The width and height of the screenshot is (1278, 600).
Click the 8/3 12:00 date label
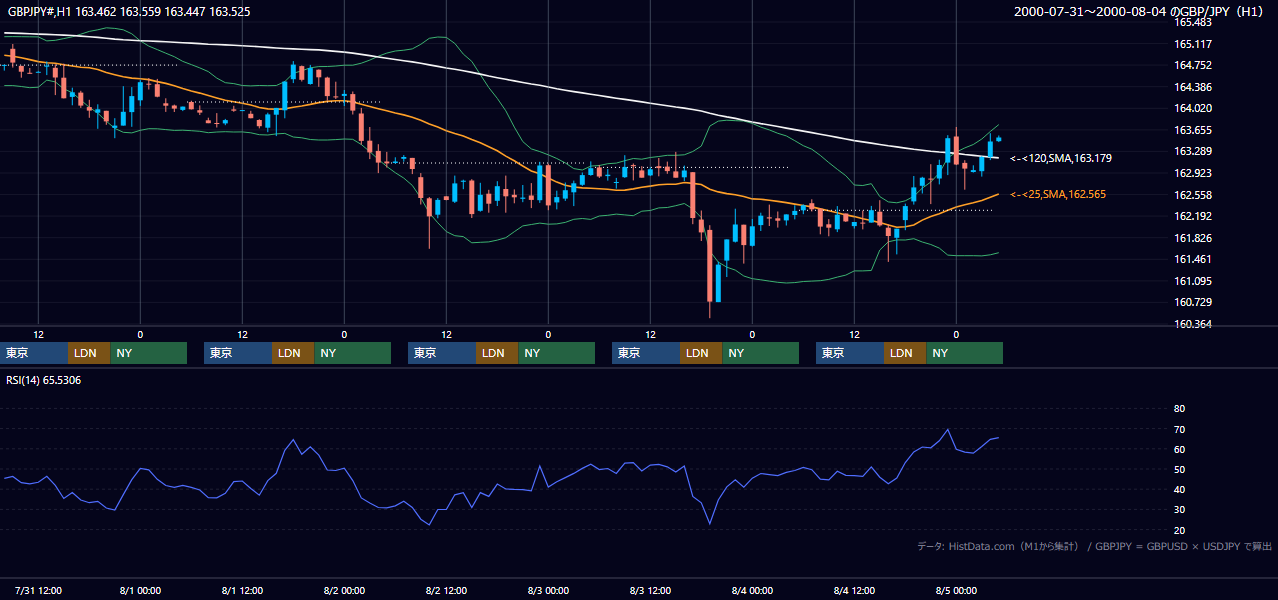(651, 591)
